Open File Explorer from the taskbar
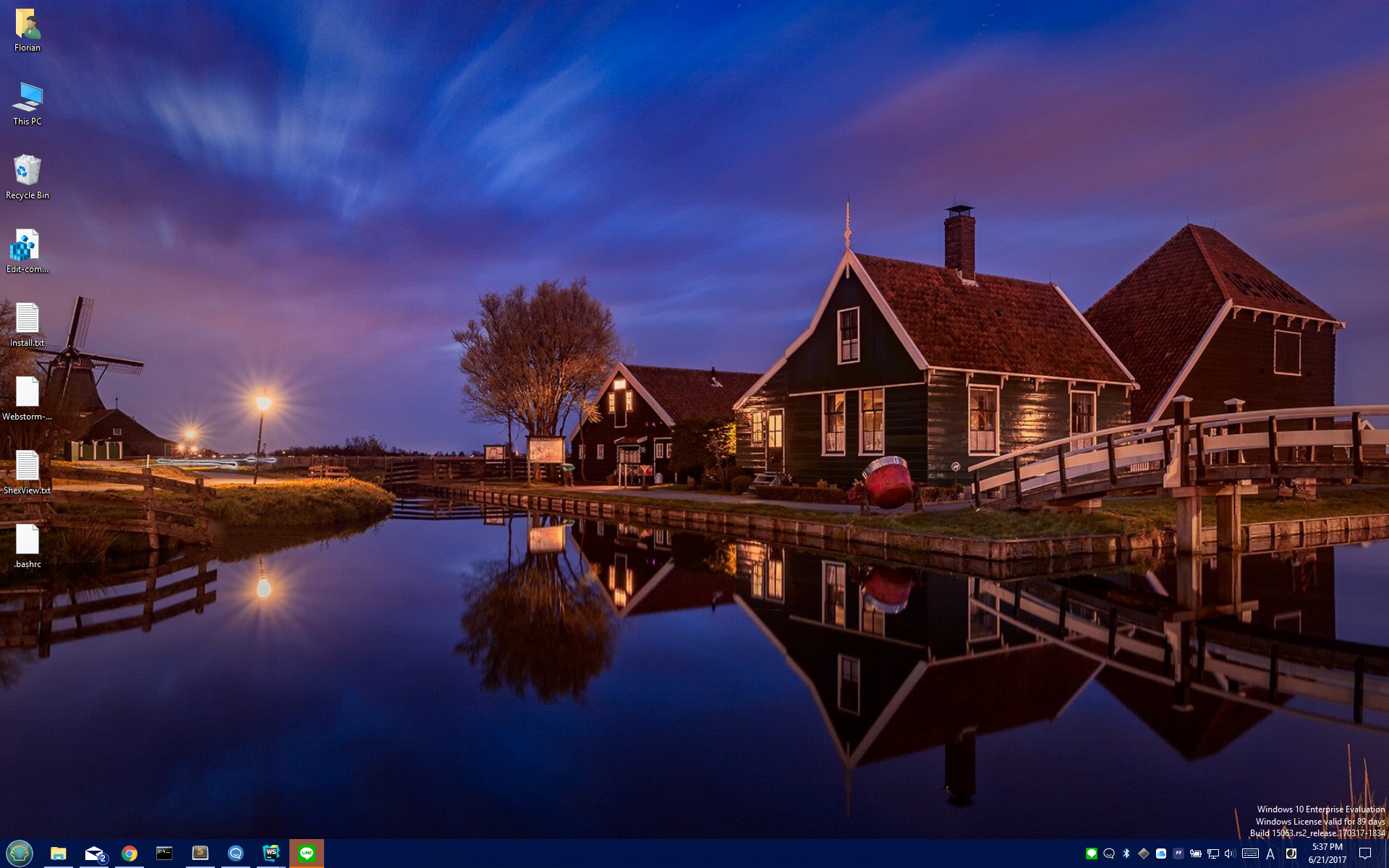The height and width of the screenshot is (868, 1389). coord(58,854)
